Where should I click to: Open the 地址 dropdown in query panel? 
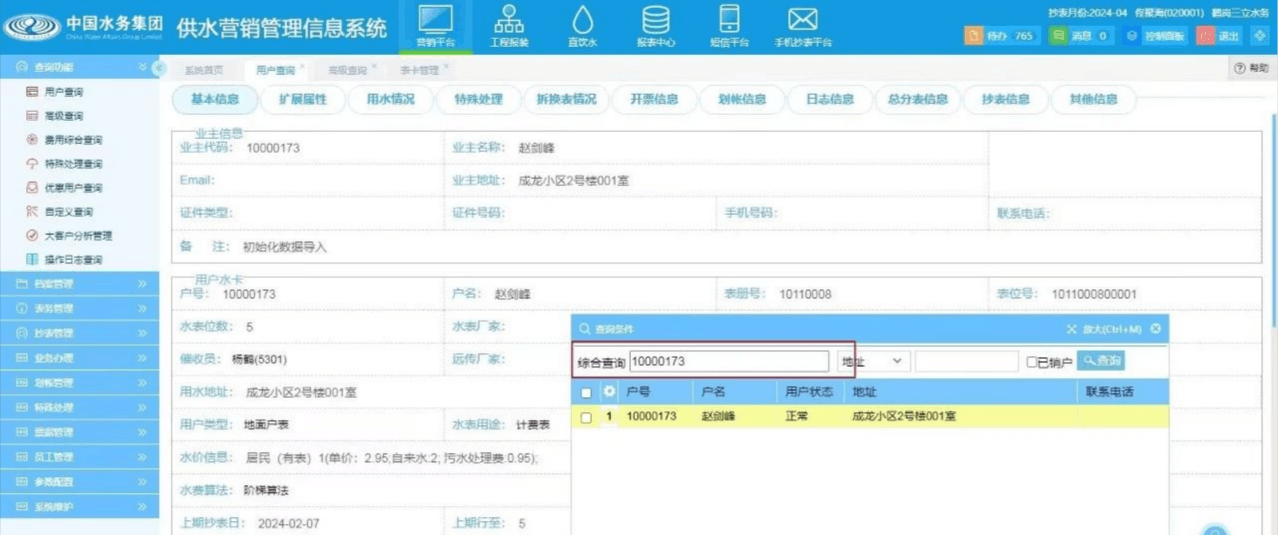point(872,361)
